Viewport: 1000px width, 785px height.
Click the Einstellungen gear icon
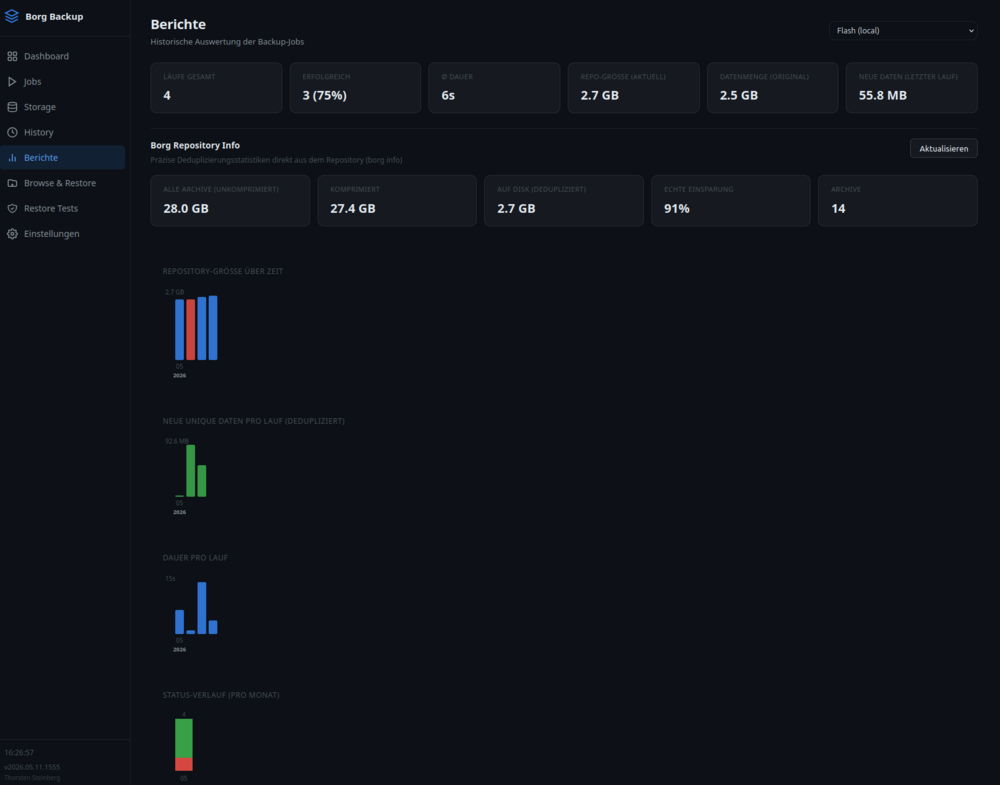click(12, 234)
